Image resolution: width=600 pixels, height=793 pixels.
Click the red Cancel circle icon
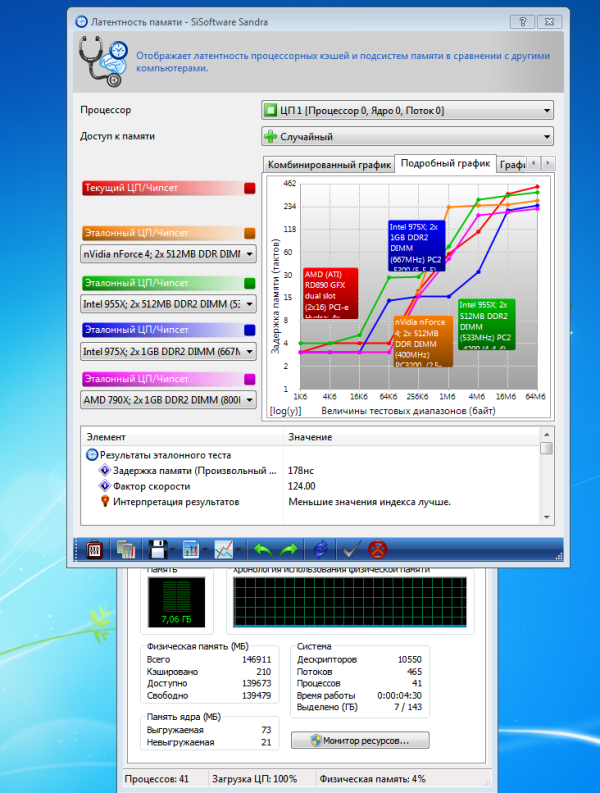(x=378, y=548)
